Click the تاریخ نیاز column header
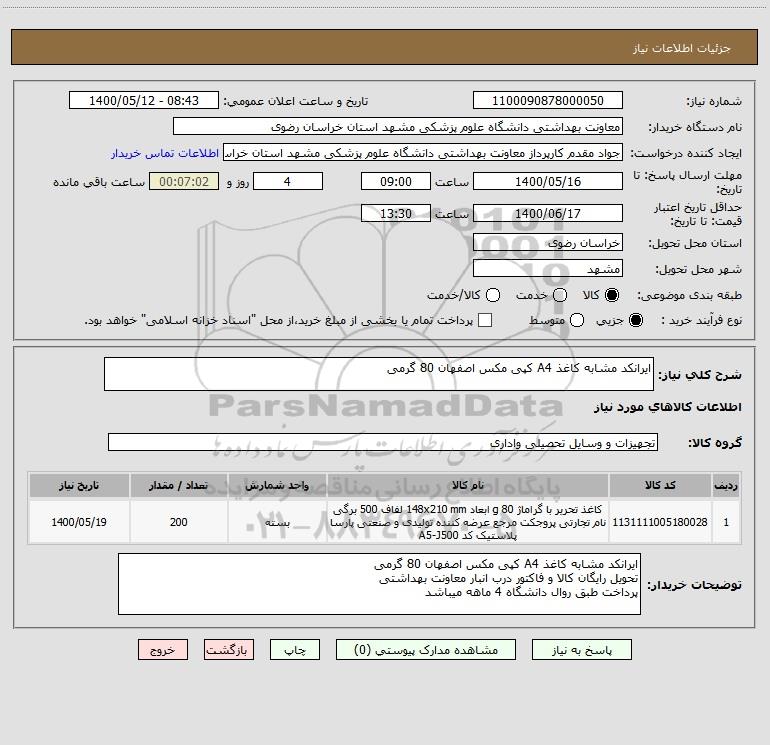This screenshot has width=770, height=745. [79, 485]
